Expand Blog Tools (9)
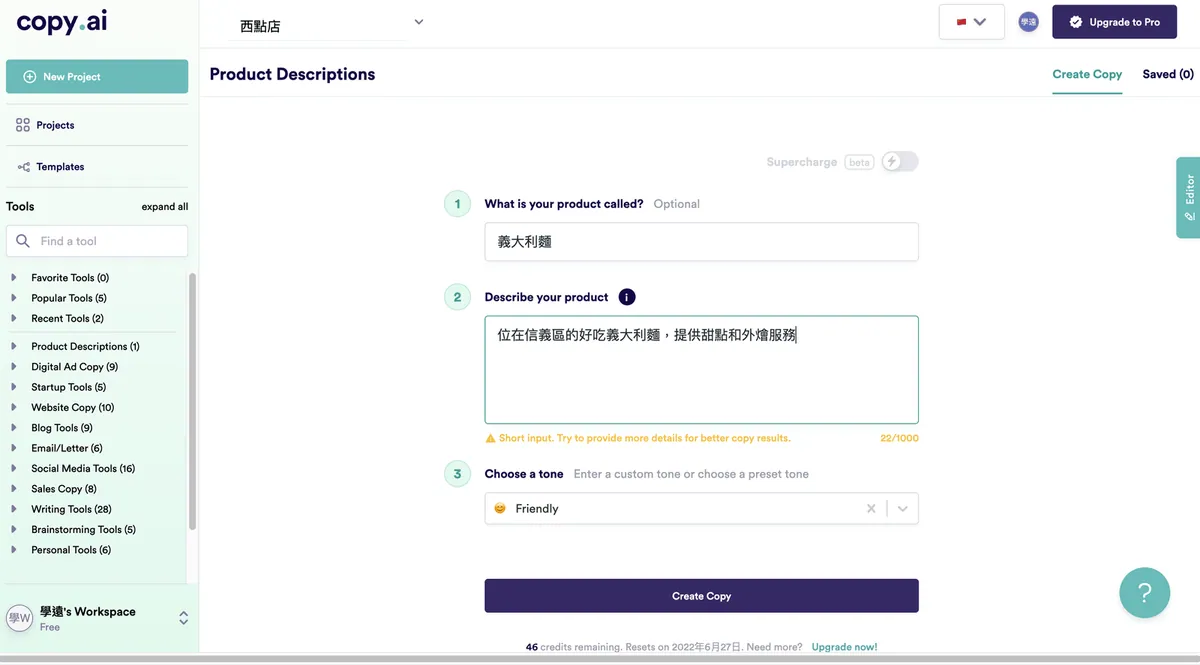 pyautogui.click(x=62, y=428)
